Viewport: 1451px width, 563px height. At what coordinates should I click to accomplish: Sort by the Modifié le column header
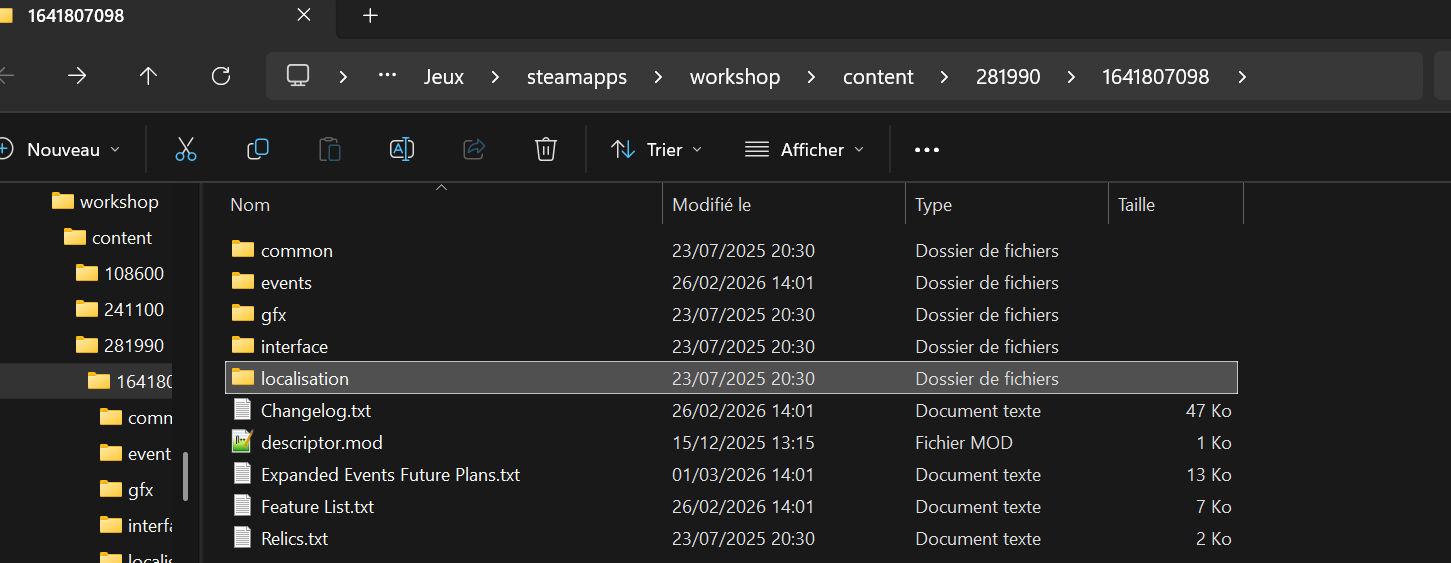pyautogui.click(x=711, y=204)
